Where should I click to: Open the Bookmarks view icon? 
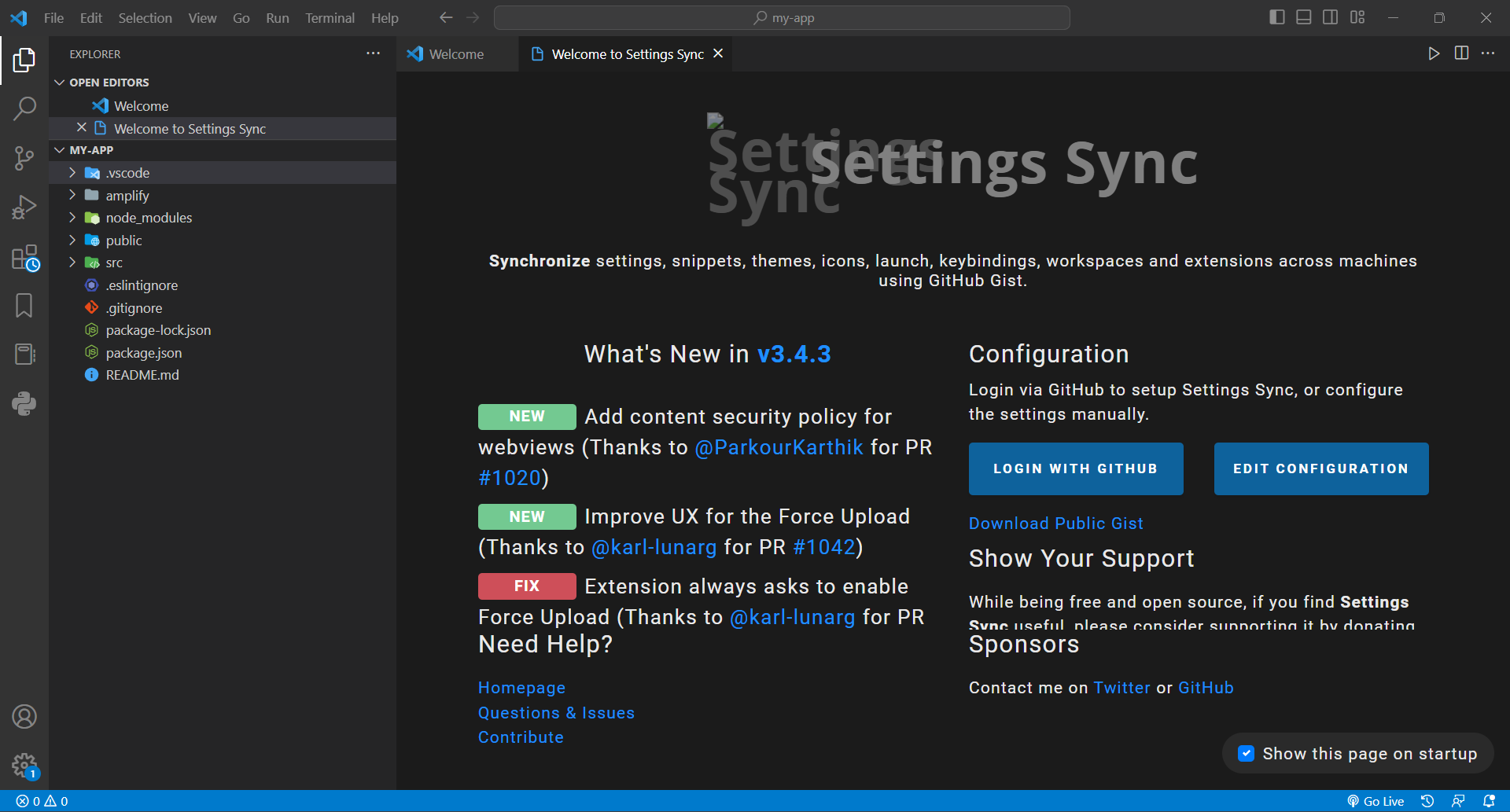[x=24, y=306]
